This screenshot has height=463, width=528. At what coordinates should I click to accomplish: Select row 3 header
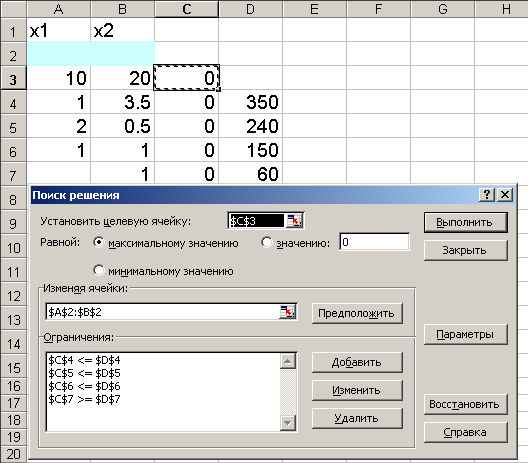13,78
